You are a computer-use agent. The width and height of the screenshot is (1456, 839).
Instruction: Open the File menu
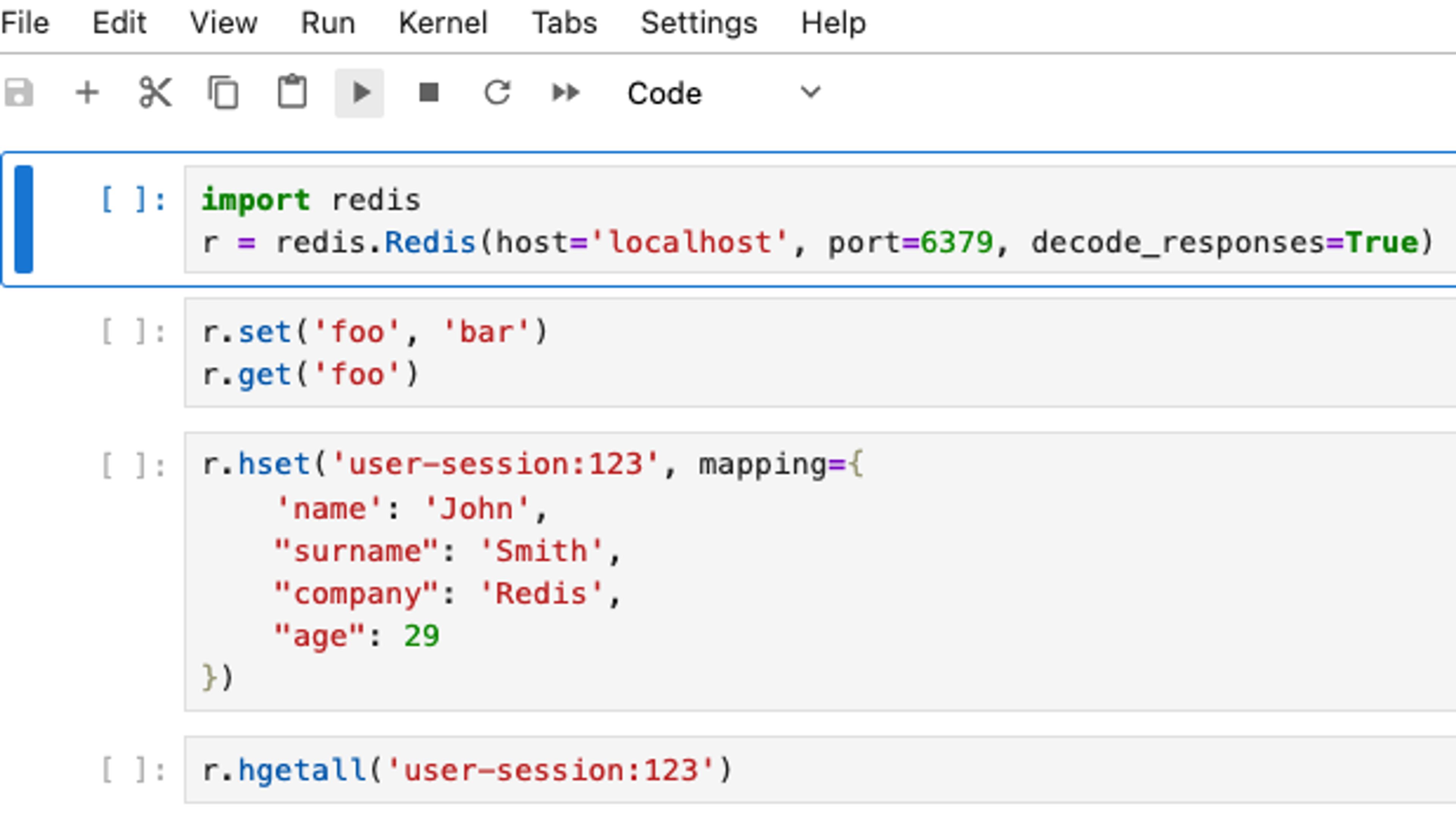click(x=25, y=24)
